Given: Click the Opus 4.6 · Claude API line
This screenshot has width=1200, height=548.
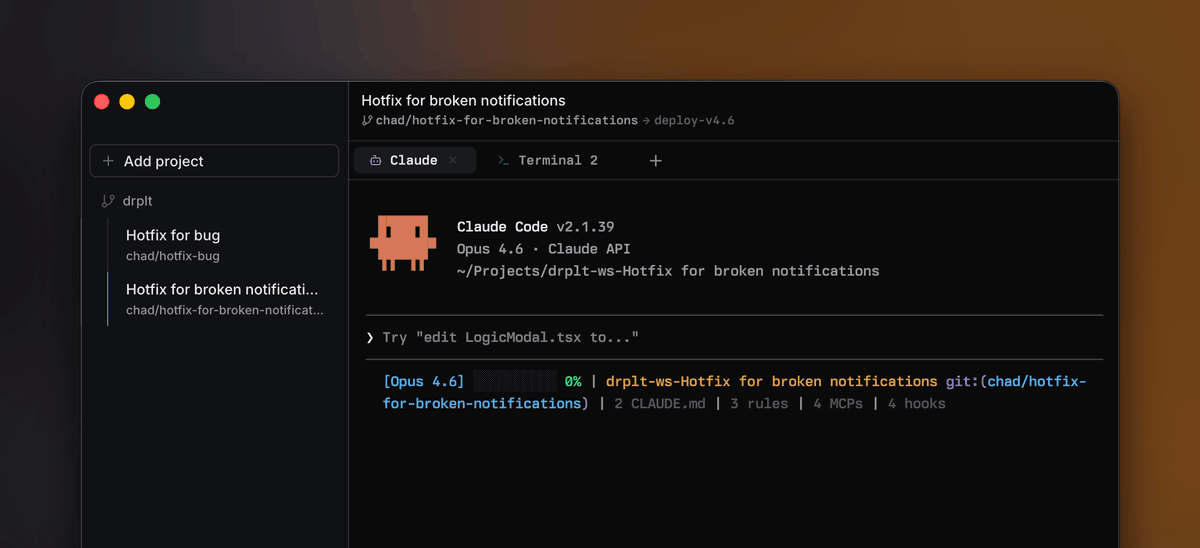Looking at the screenshot, I should 544,249.
